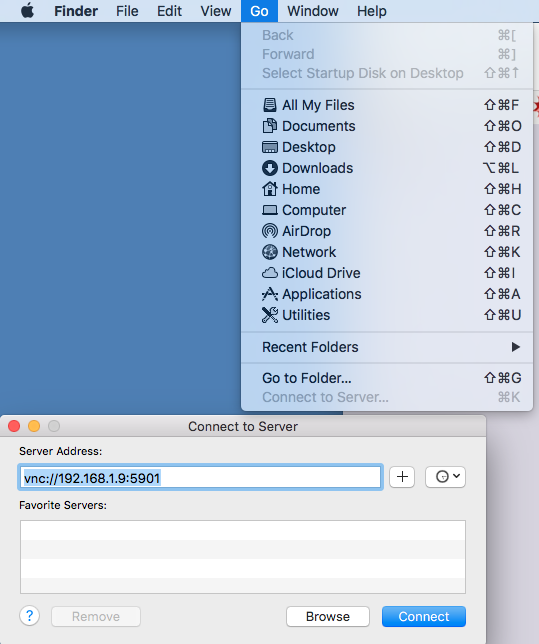The width and height of the screenshot is (539, 644).
Task: Click the Connect button
Action: tap(424, 616)
